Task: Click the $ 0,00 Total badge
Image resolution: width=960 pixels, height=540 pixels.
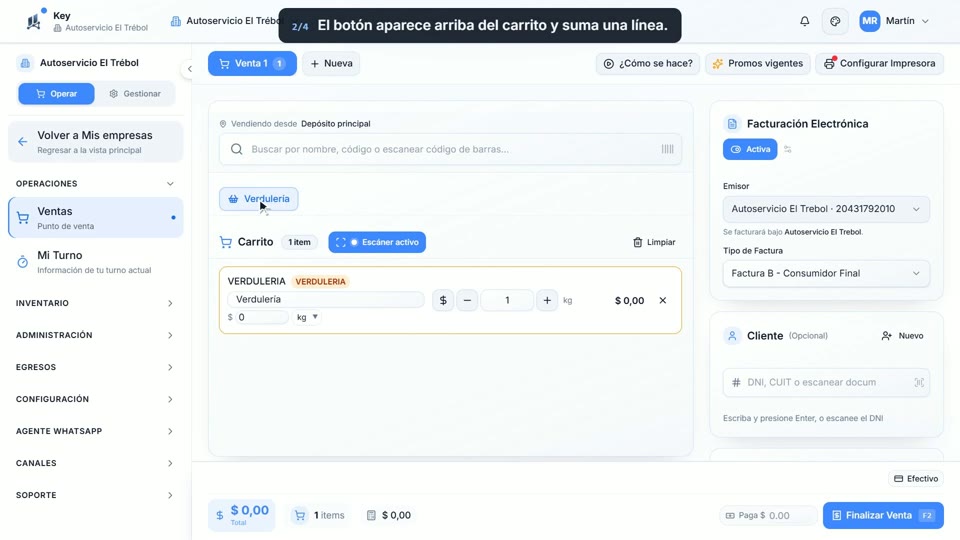Action: [242, 516]
